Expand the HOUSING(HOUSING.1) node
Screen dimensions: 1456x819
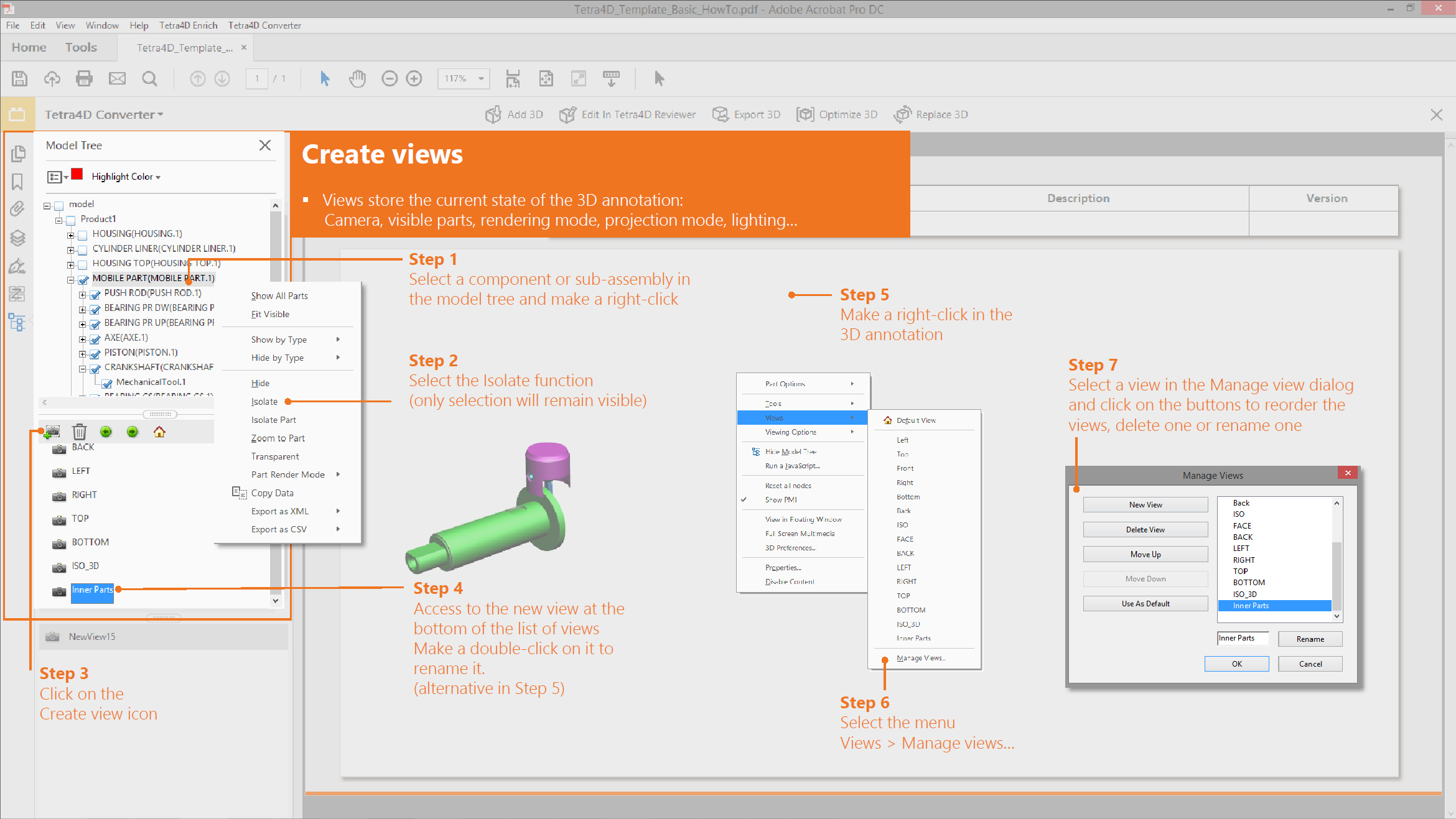[x=71, y=236]
